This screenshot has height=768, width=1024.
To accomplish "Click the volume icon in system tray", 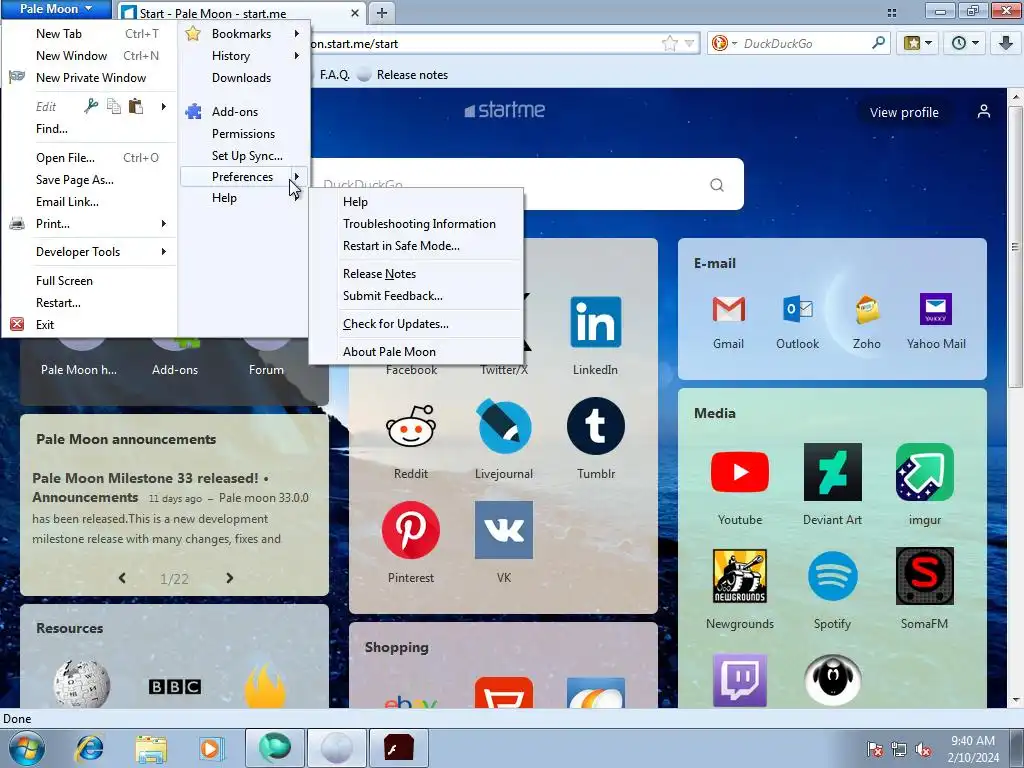I will click(x=923, y=749).
